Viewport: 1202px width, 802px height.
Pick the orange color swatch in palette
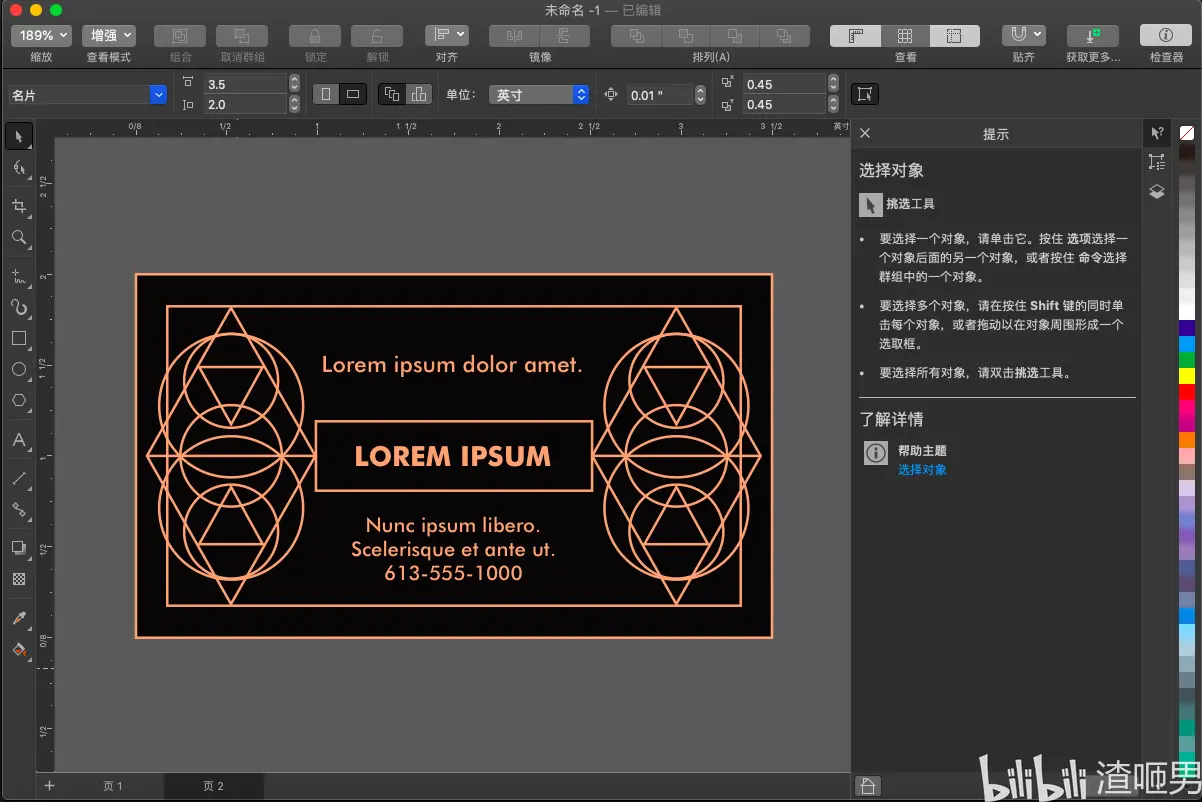point(1187,439)
